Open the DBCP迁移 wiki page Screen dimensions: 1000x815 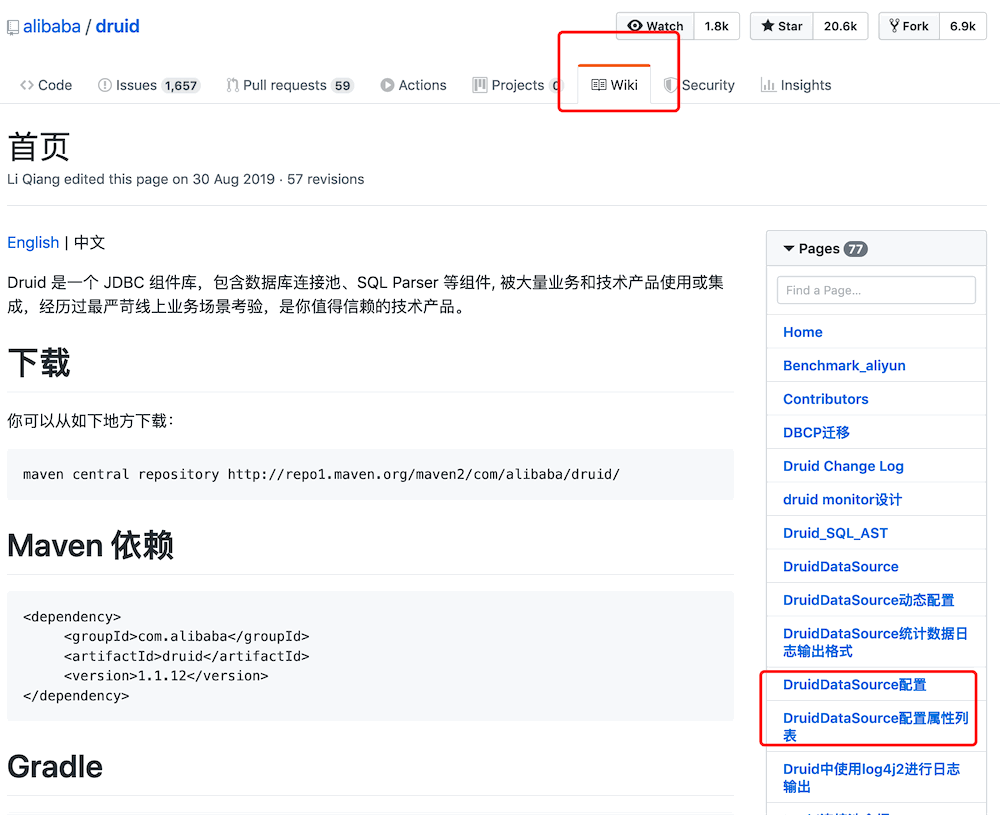click(x=816, y=432)
